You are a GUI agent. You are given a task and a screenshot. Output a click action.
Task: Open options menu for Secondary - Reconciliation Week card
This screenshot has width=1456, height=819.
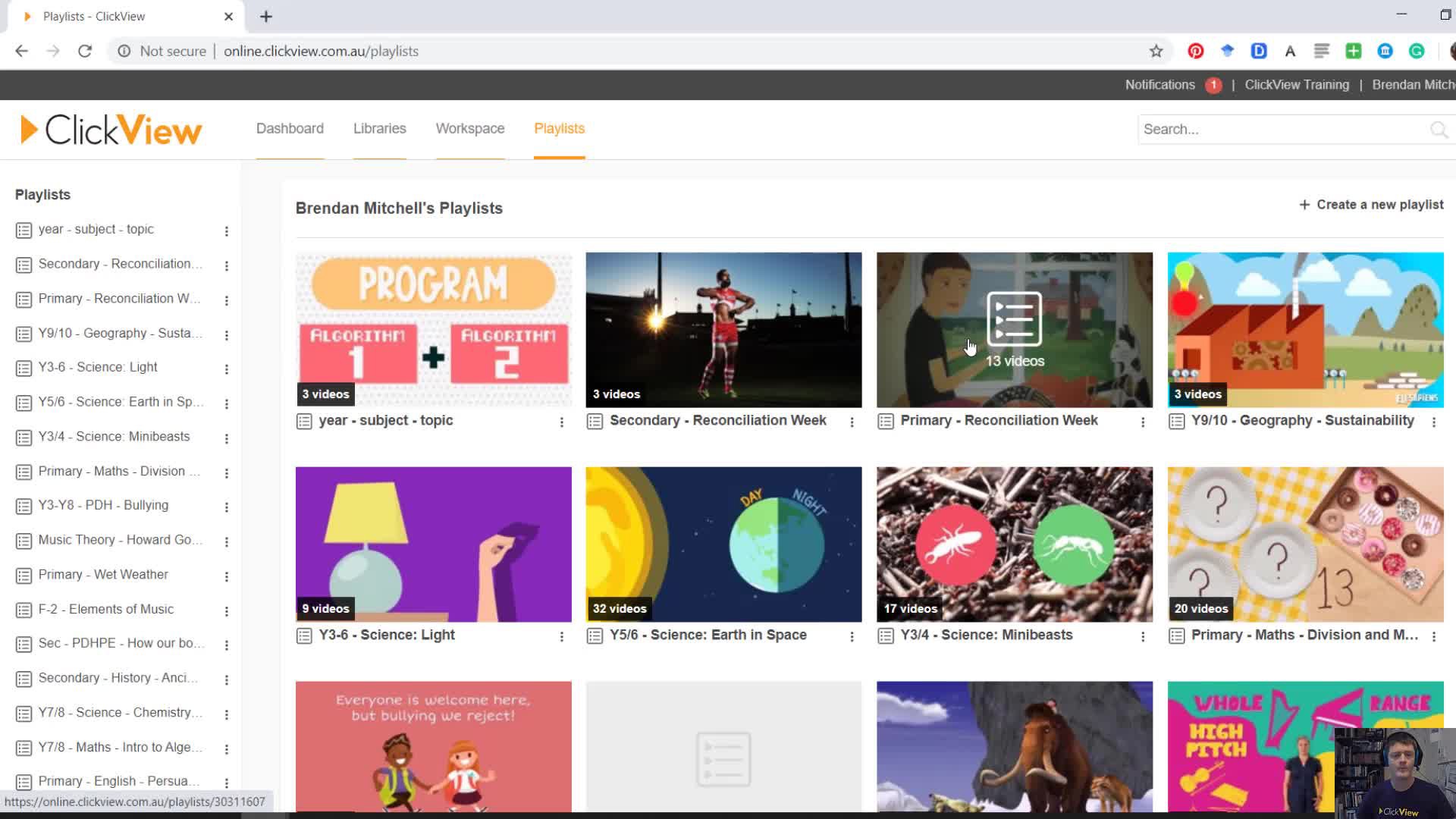852,422
